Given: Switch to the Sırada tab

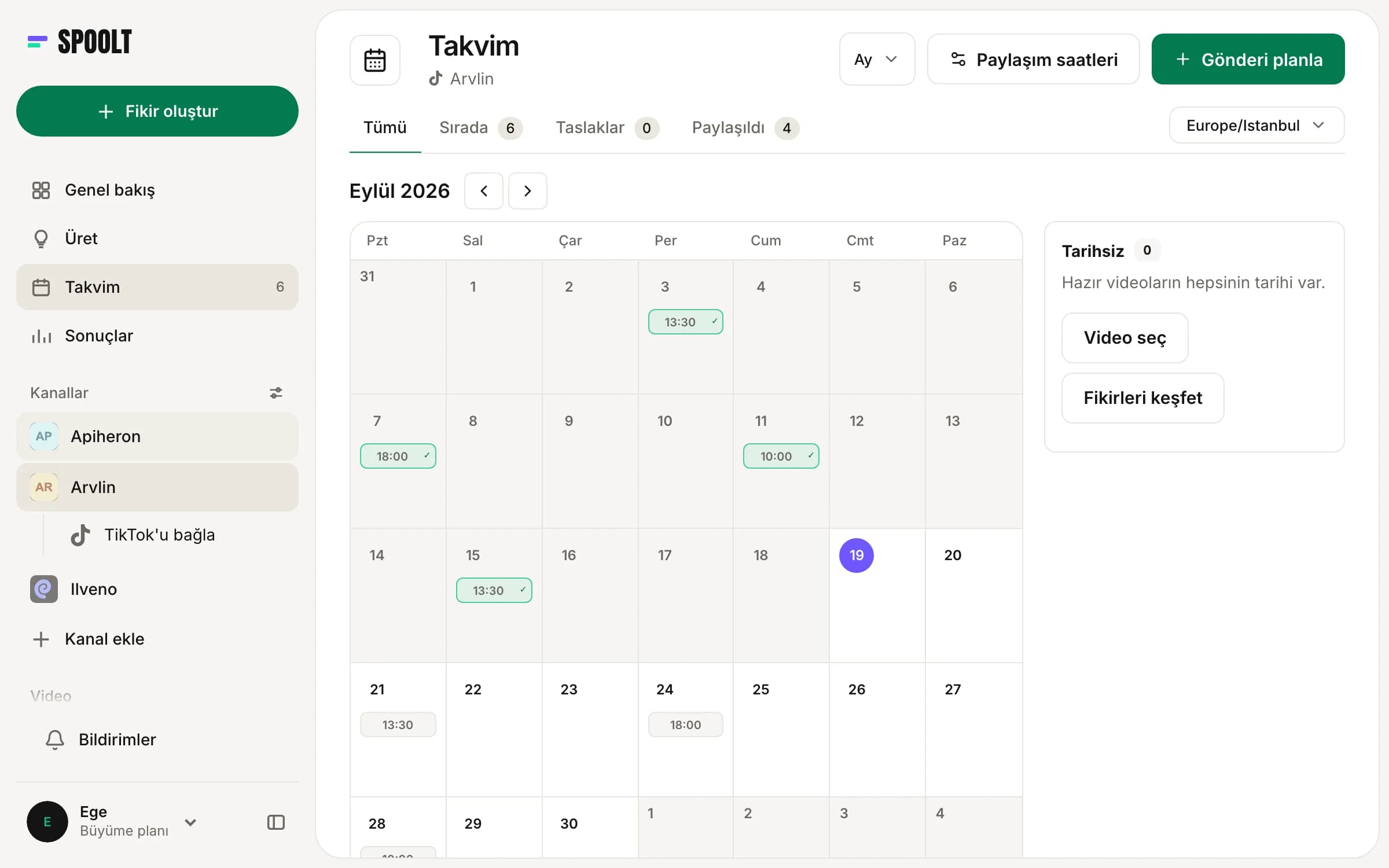Looking at the screenshot, I should [481, 127].
